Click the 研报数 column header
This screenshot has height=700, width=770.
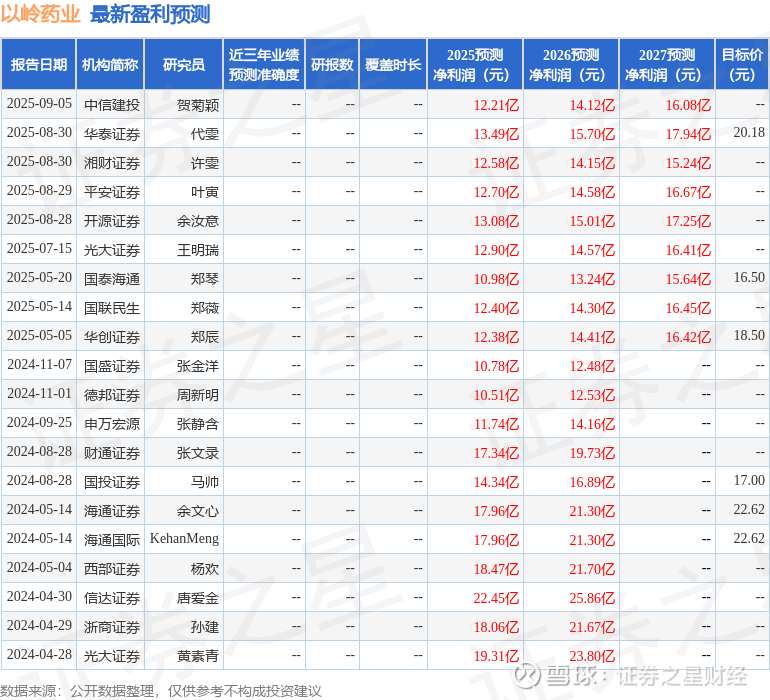pos(332,64)
